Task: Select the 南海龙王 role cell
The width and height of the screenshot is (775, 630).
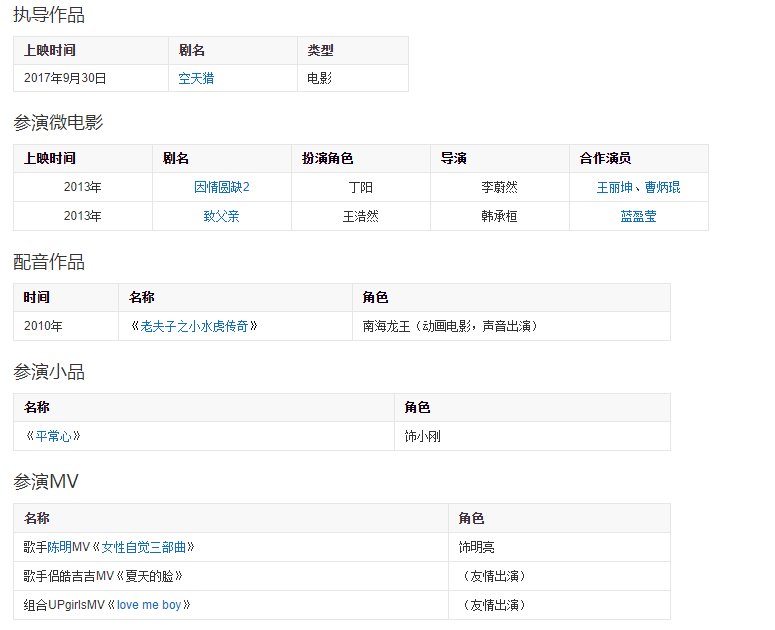Action: click(x=453, y=326)
